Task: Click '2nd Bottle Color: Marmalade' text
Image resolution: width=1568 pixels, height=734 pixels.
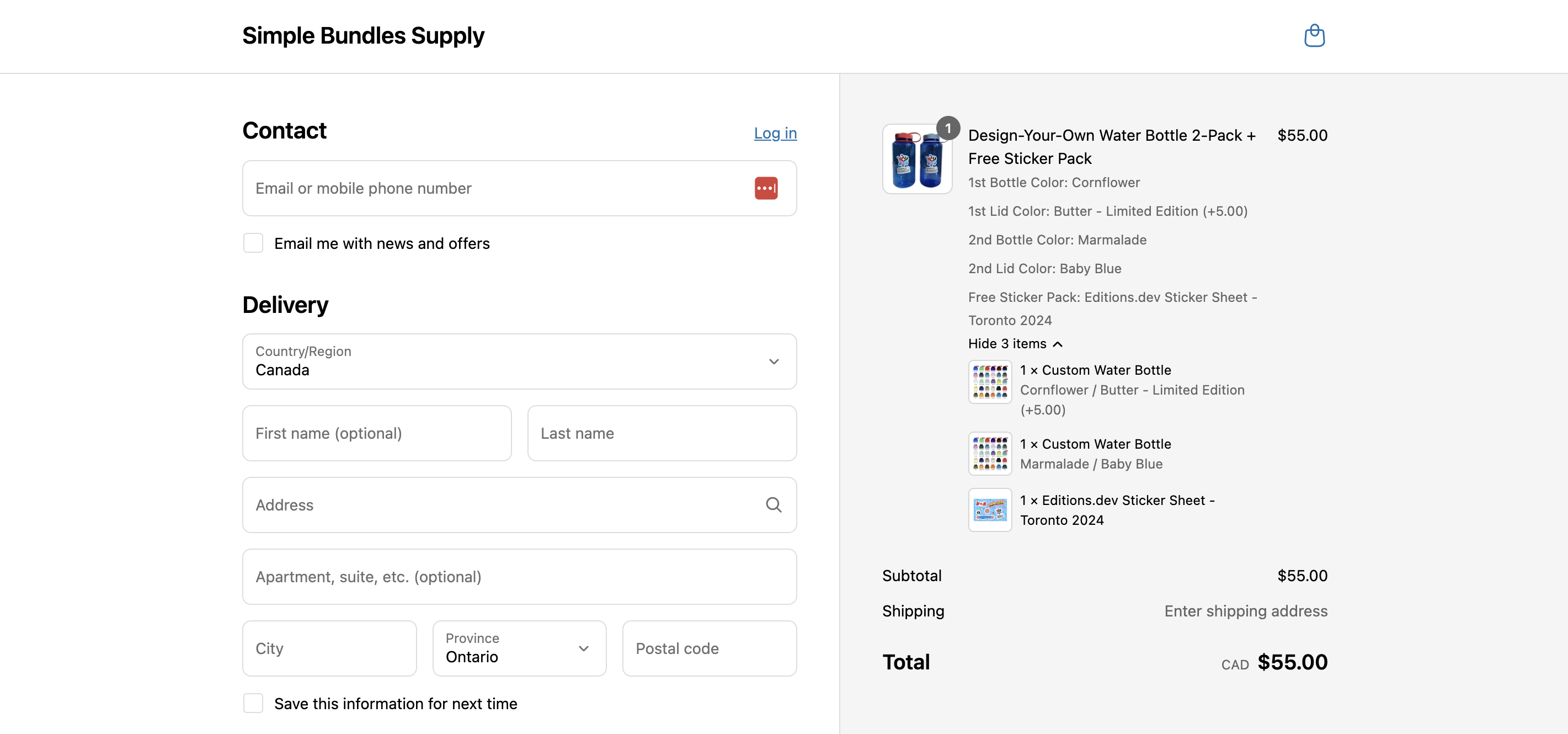Action: (1057, 240)
